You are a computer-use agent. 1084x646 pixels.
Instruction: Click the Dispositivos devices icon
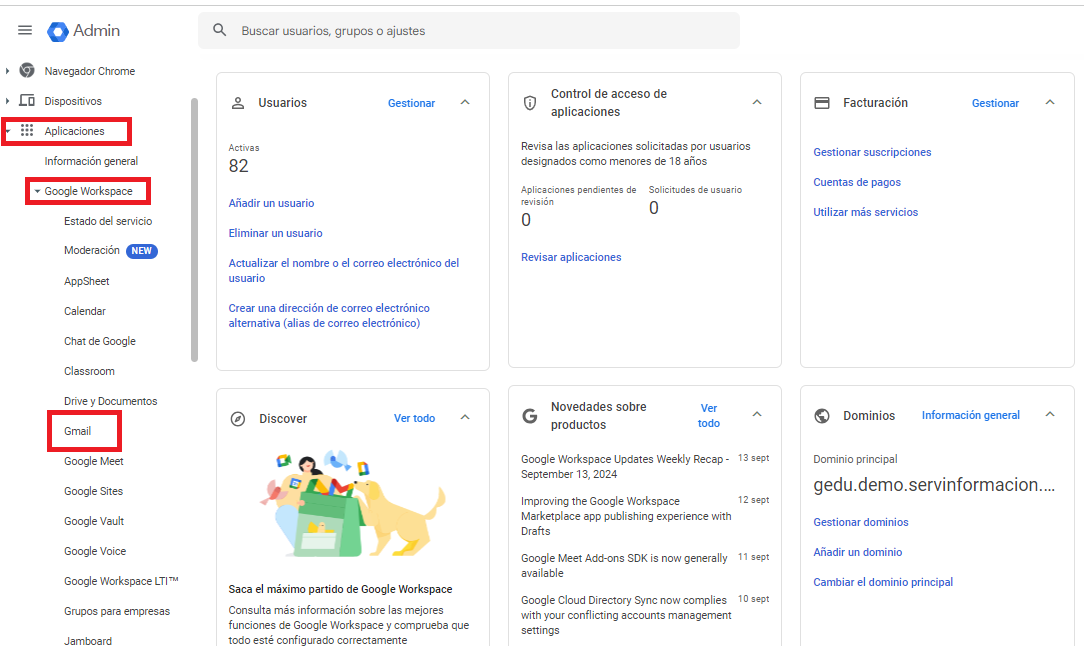point(27,100)
